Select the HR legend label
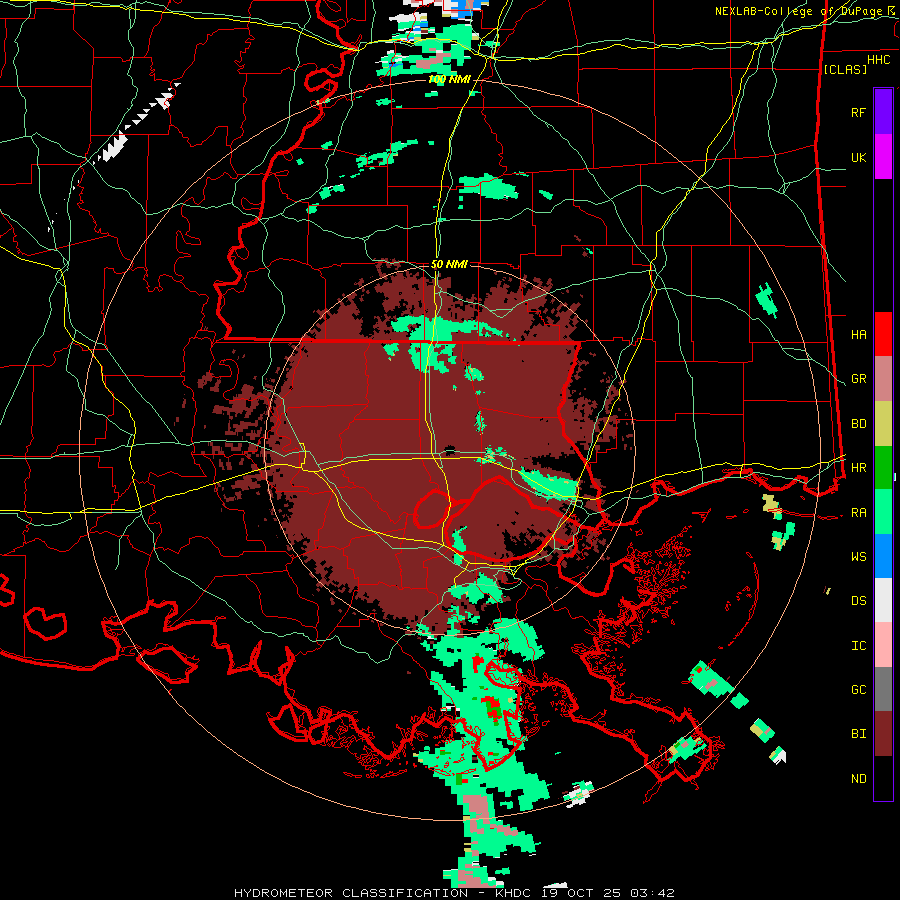This screenshot has height=900, width=900. (858, 468)
